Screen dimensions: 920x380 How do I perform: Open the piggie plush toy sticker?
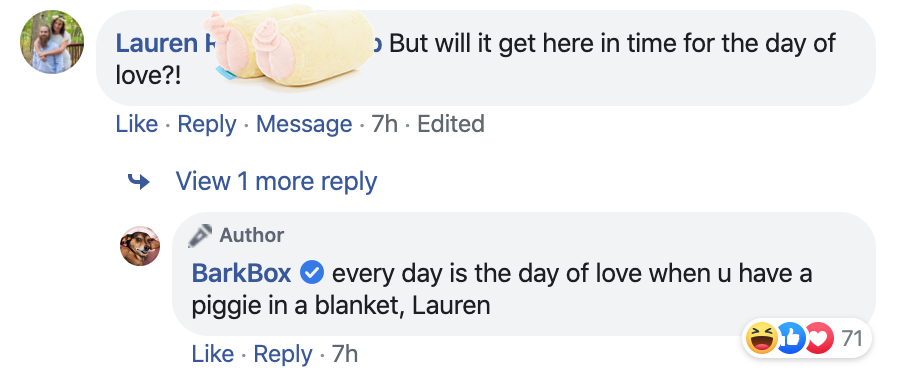288,47
